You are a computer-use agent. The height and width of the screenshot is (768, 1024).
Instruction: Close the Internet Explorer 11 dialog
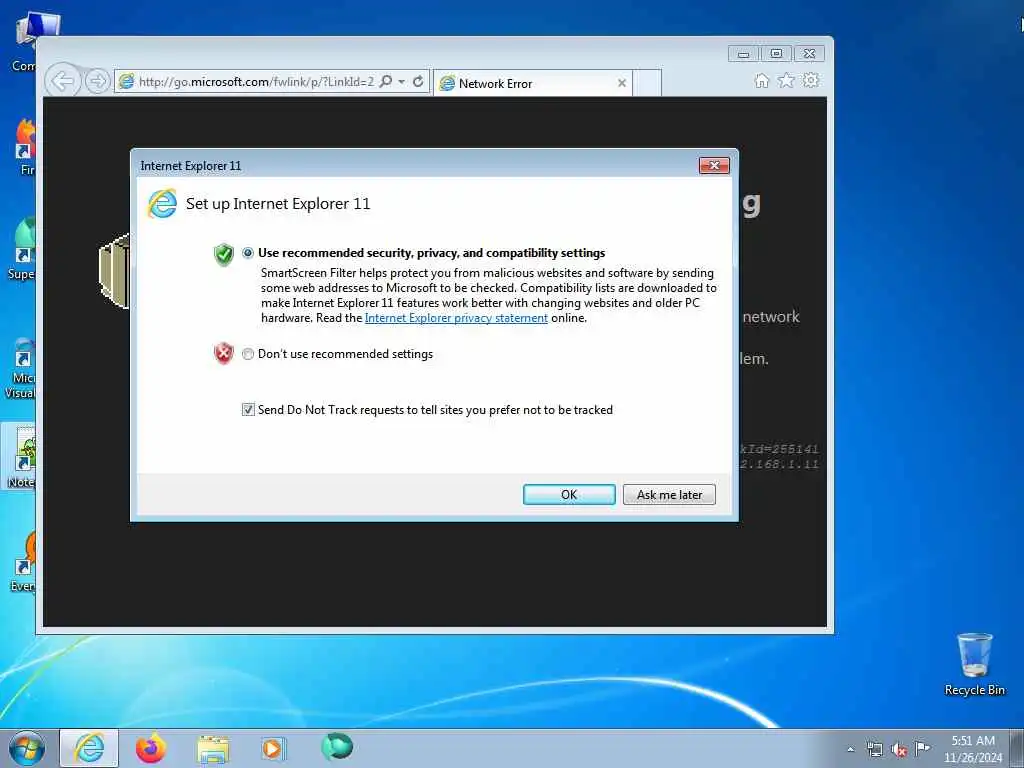(714, 166)
